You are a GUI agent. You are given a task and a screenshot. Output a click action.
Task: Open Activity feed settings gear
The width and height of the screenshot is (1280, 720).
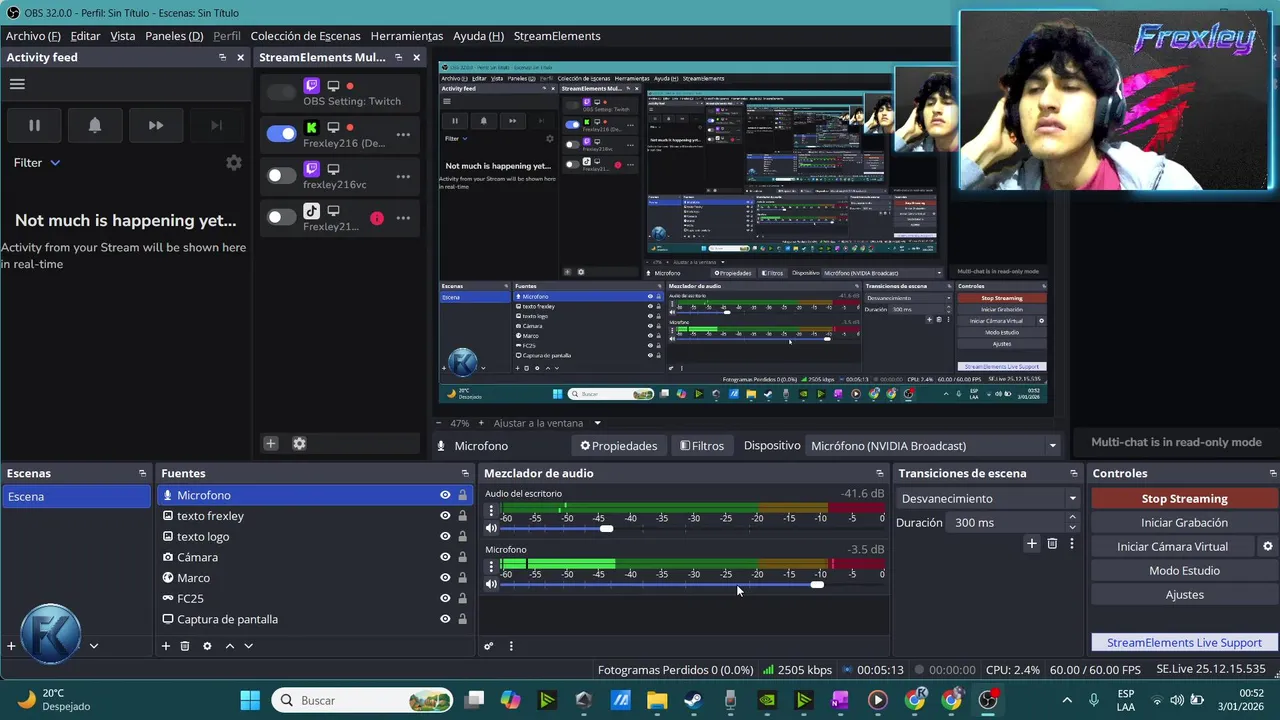(234, 163)
